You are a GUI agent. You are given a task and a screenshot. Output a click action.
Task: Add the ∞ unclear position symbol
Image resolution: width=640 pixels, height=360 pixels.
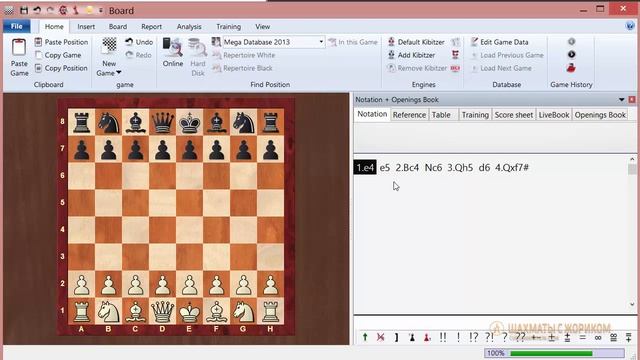point(598,338)
